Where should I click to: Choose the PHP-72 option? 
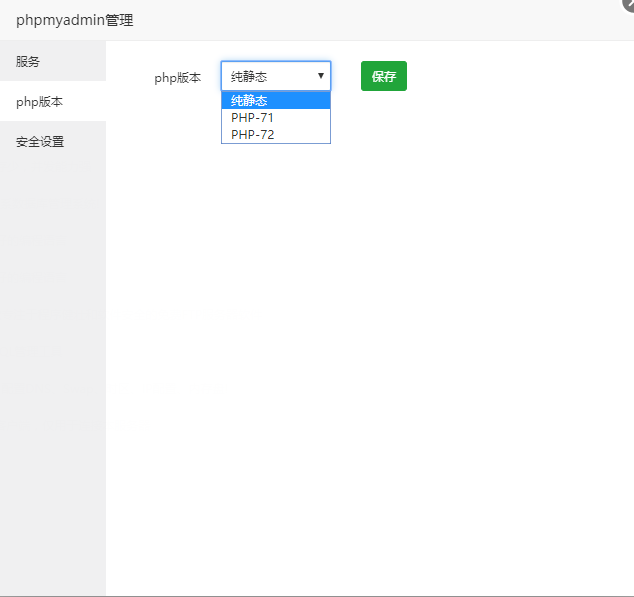coord(276,135)
